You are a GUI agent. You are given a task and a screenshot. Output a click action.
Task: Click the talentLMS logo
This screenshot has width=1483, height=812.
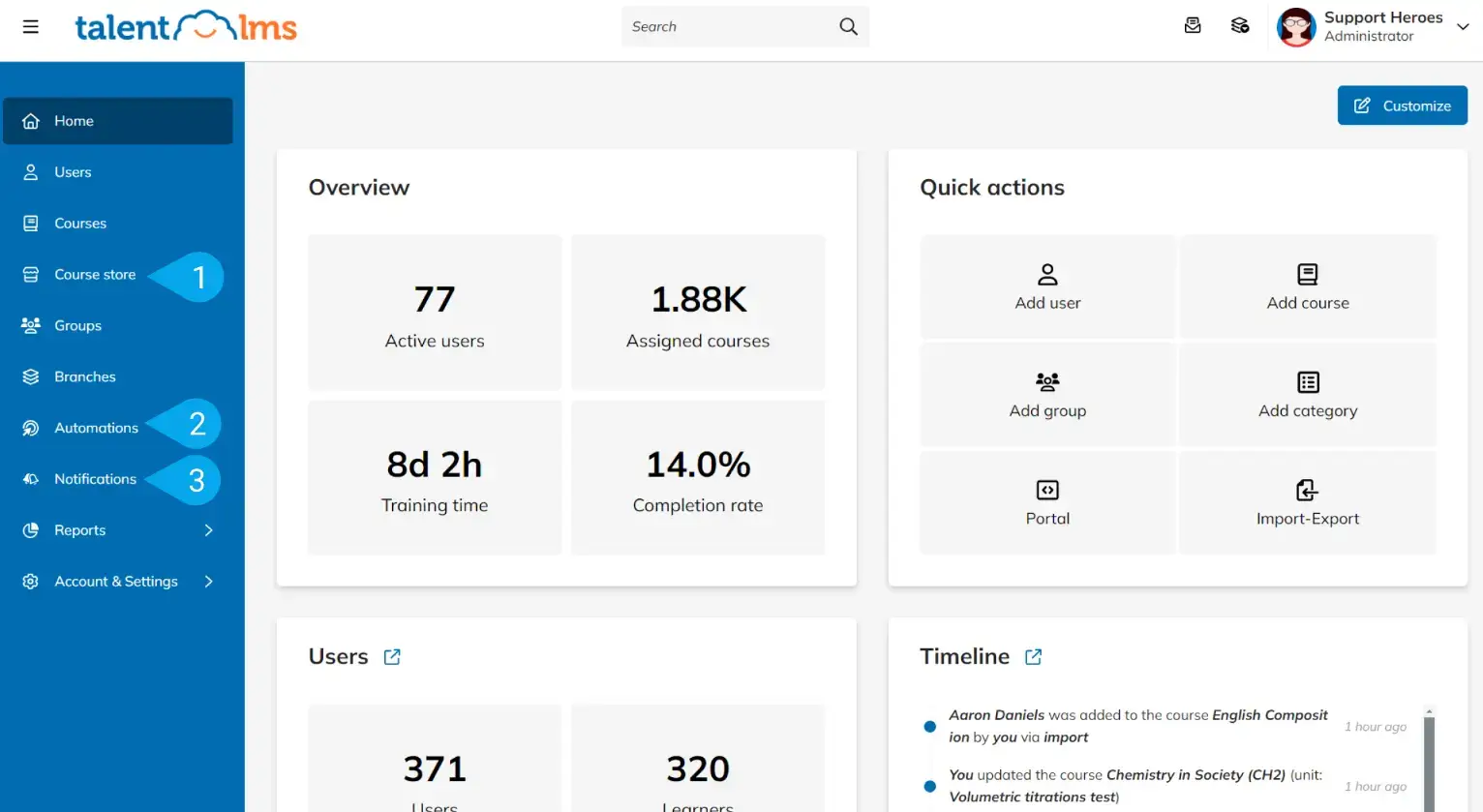[x=186, y=27]
